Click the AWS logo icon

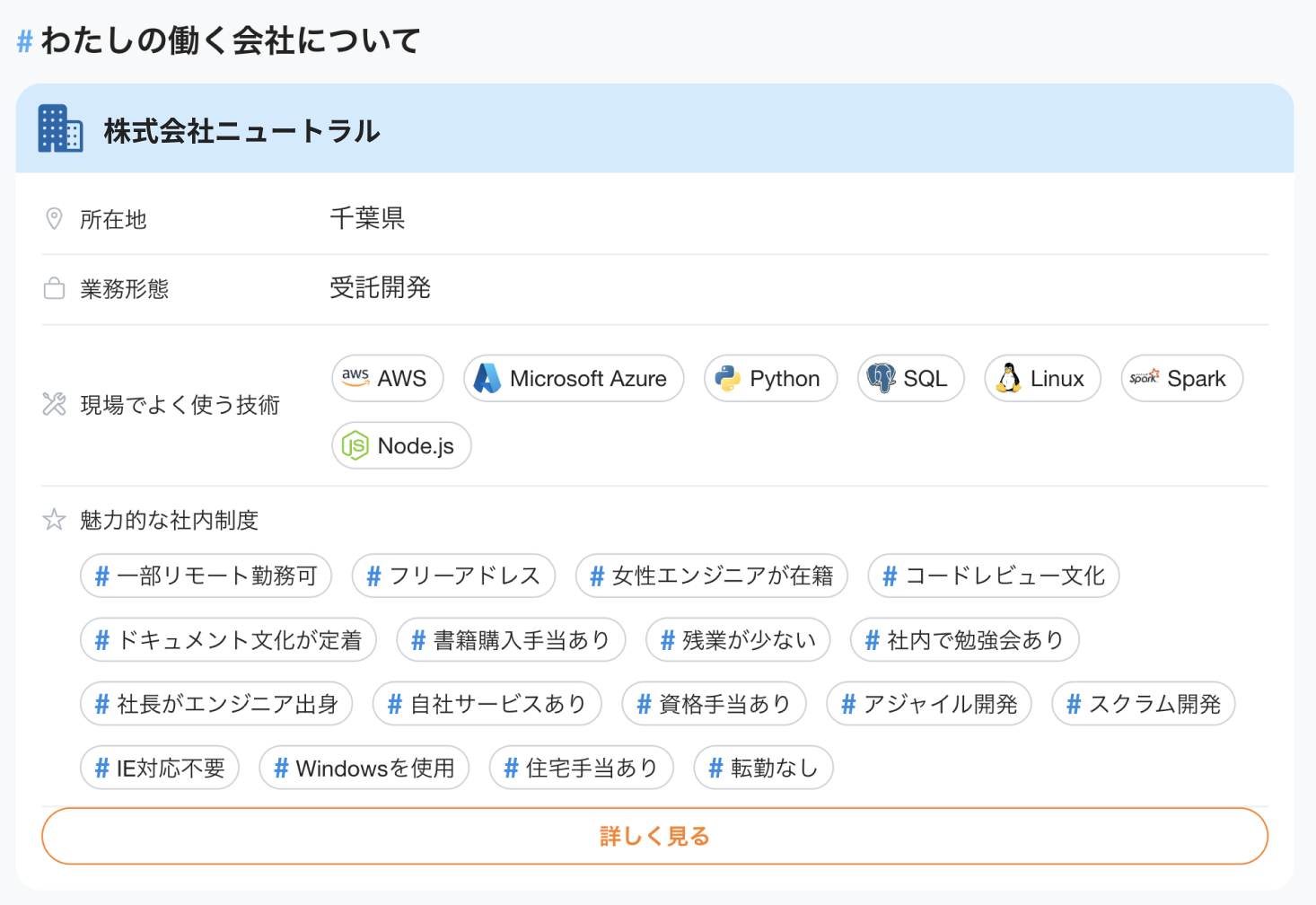355,378
